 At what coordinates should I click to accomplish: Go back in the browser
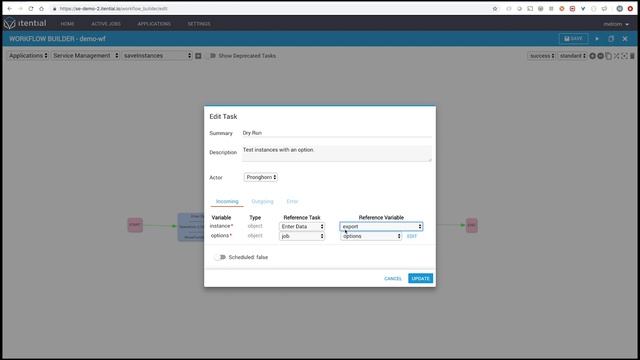point(9,8)
